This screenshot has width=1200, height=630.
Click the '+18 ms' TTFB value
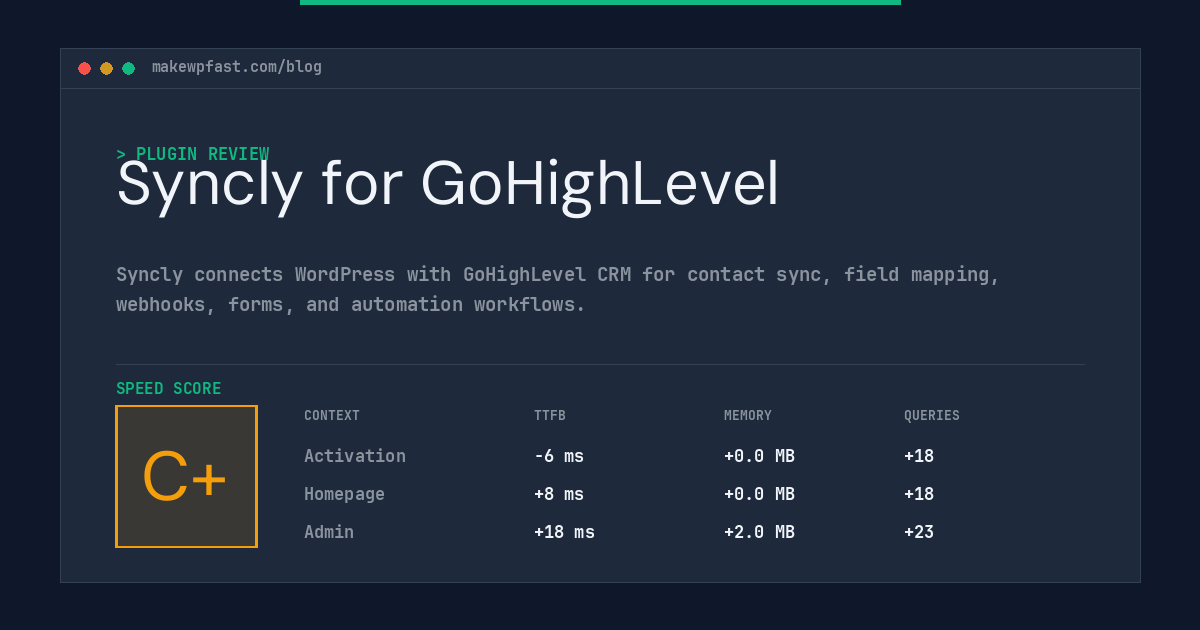click(x=564, y=532)
